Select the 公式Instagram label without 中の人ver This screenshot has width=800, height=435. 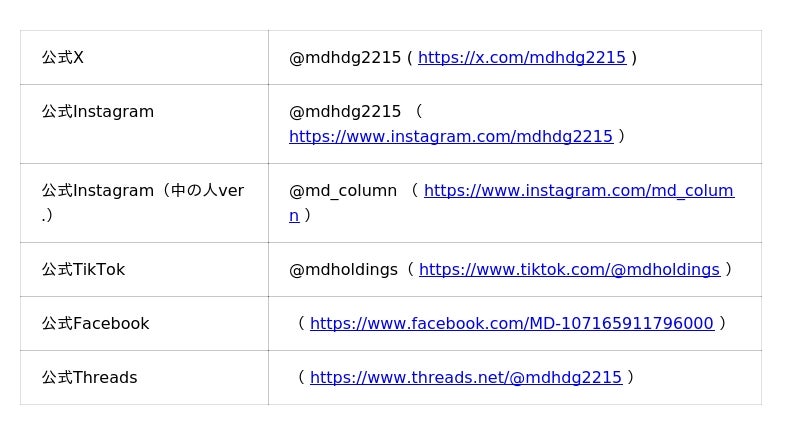(98, 112)
